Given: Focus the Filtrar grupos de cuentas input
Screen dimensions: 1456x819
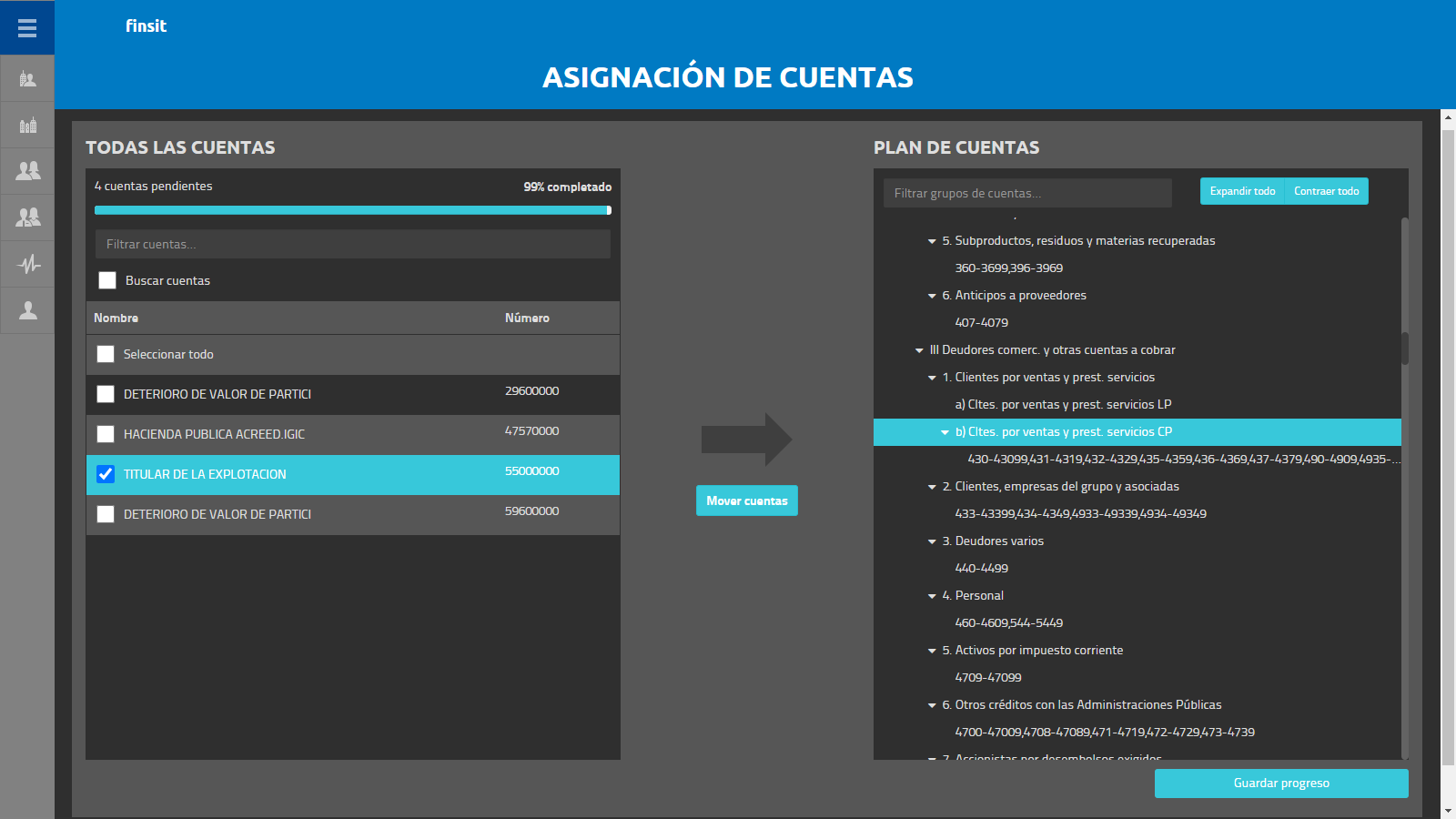Looking at the screenshot, I should point(1027,193).
